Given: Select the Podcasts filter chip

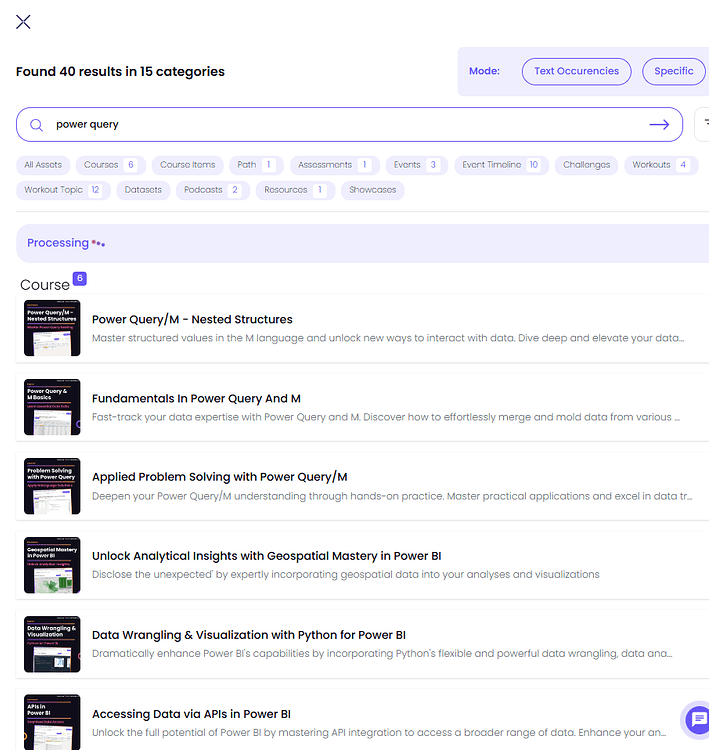Looking at the screenshot, I should coord(212,190).
